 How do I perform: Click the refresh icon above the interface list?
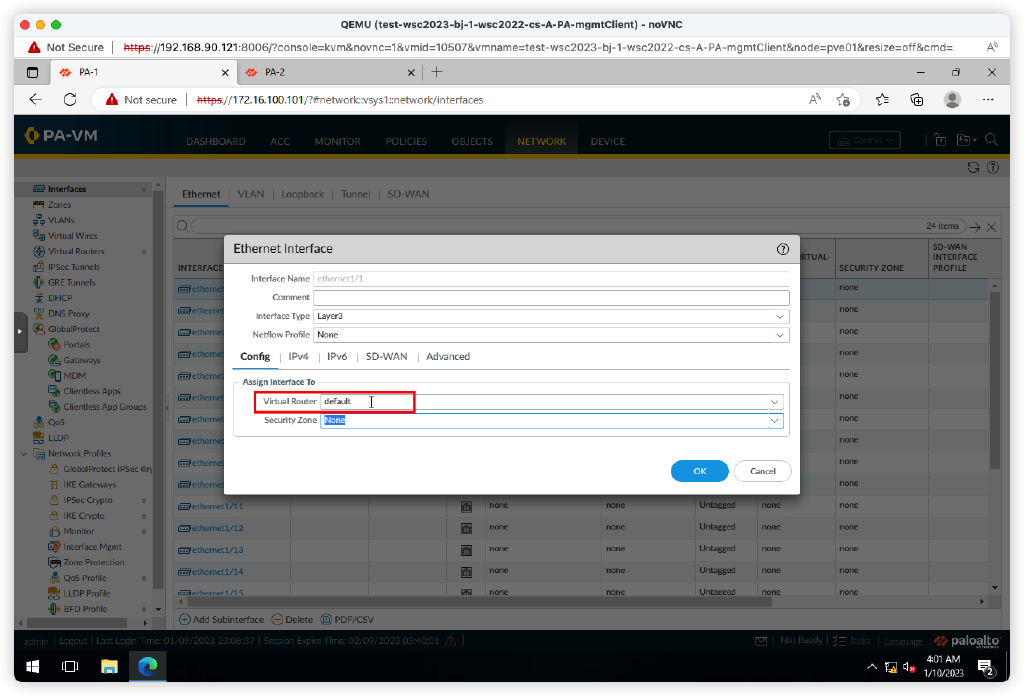point(973,169)
